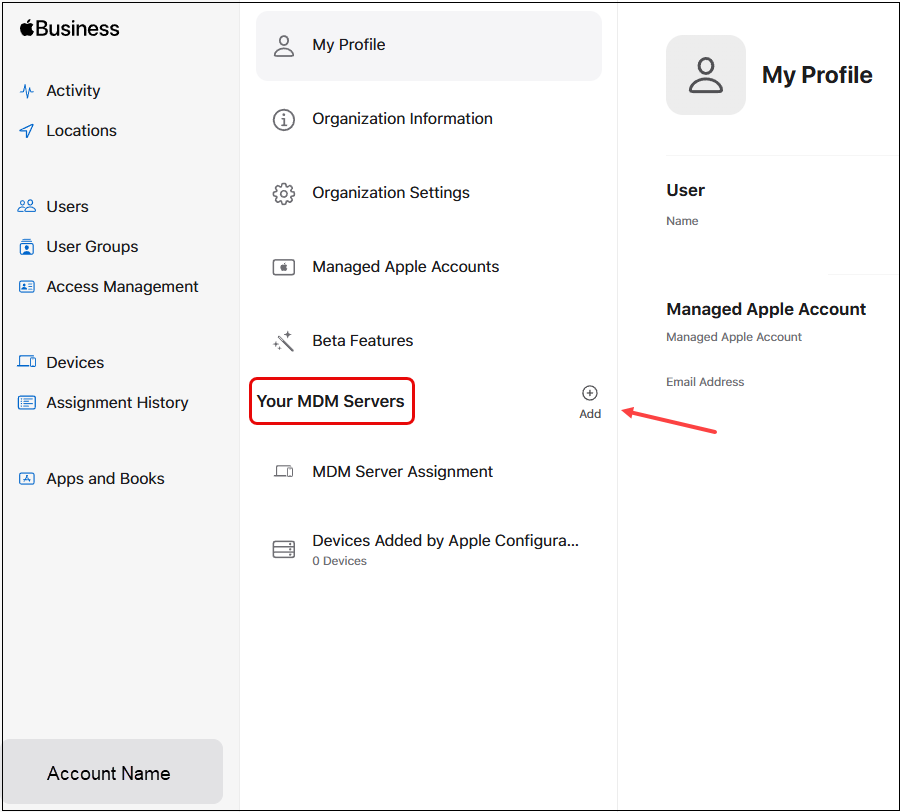Click the Add label under plus icon
Screen dimensions: 900x812
click(x=590, y=414)
